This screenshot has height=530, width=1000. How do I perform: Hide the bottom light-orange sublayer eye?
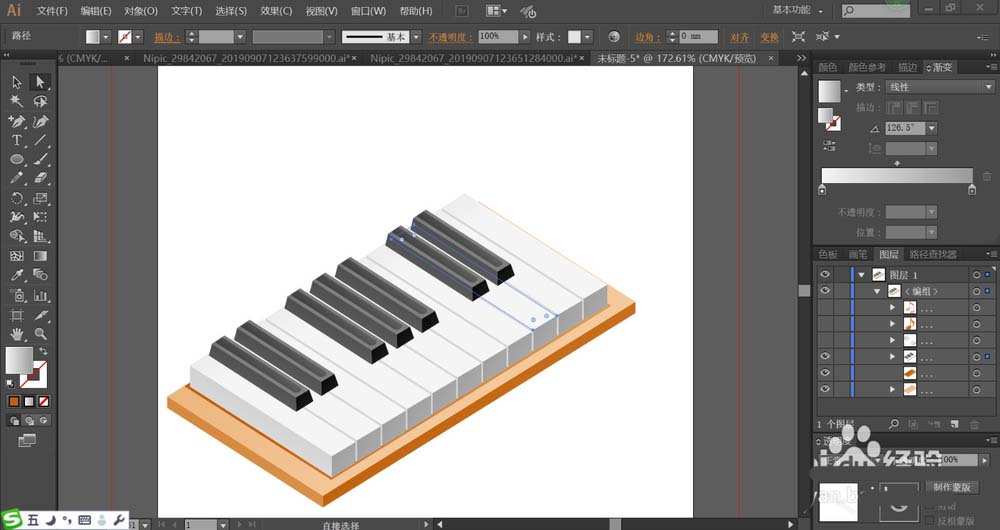[x=825, y=389]
